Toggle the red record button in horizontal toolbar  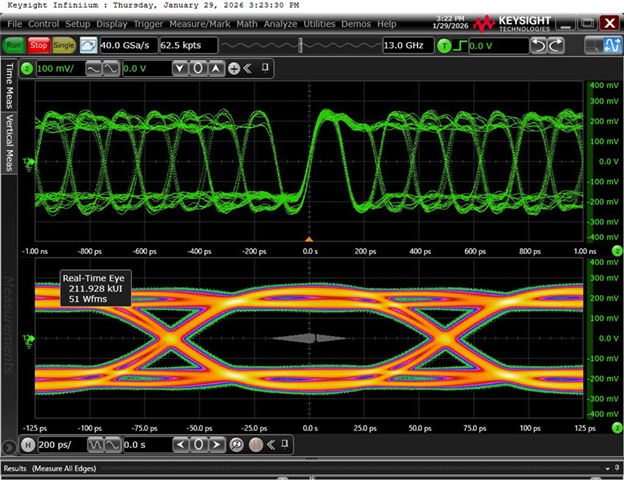255,444
